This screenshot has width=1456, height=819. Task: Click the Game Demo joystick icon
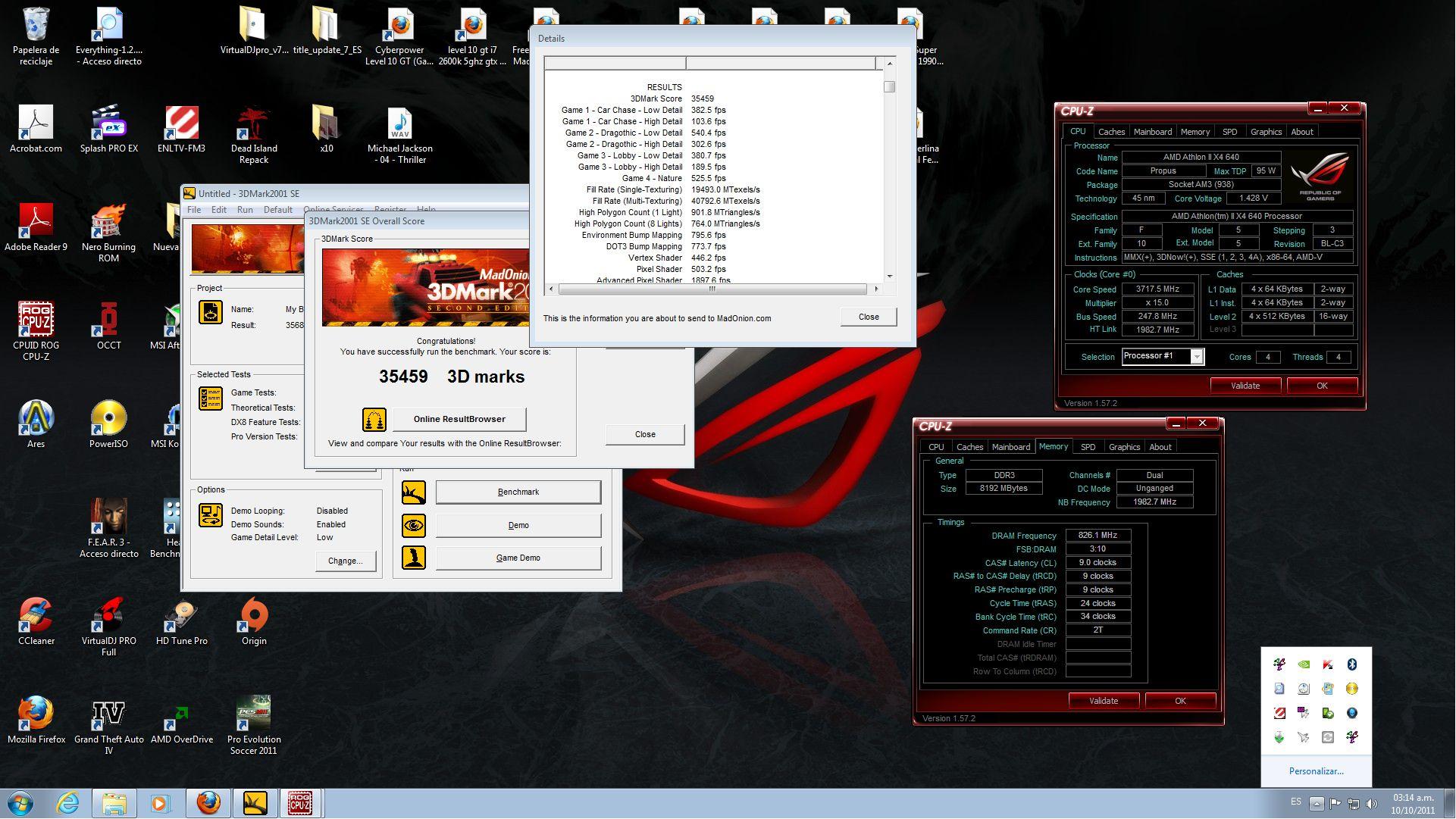pos(413,558)
